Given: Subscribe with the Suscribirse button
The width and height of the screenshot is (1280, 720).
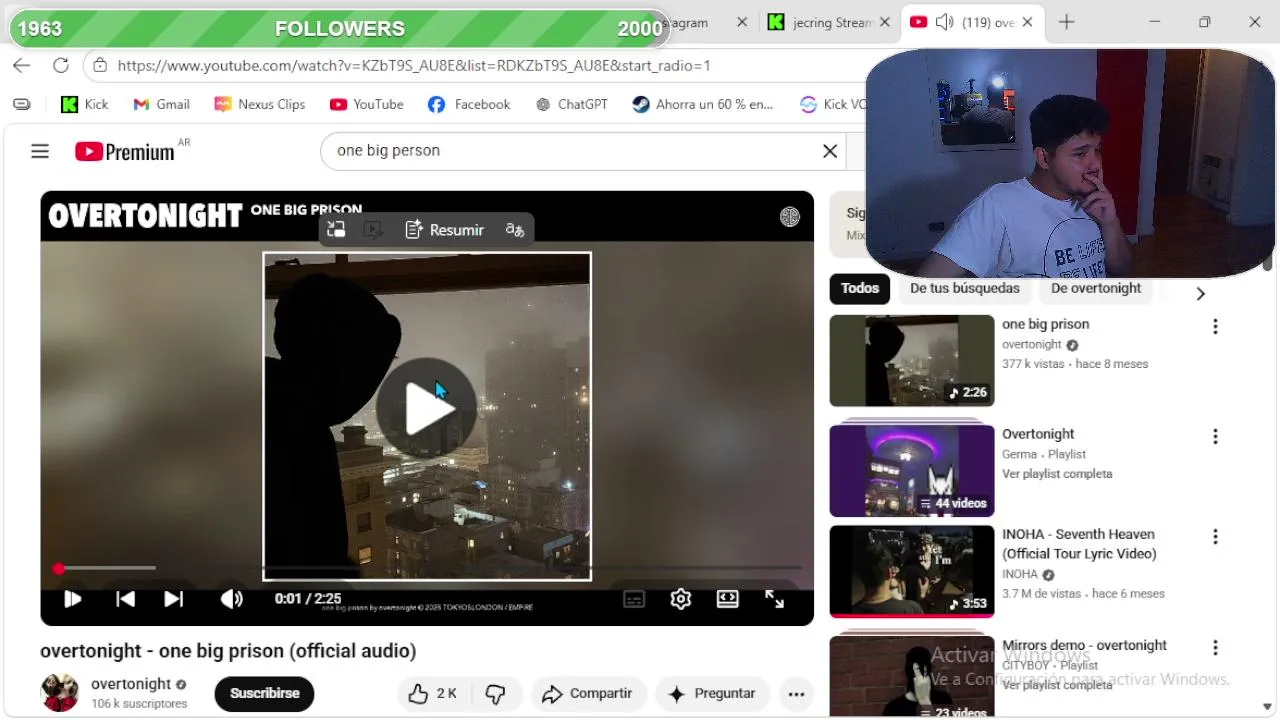Looking at the screenshot, I should (265, 693).
